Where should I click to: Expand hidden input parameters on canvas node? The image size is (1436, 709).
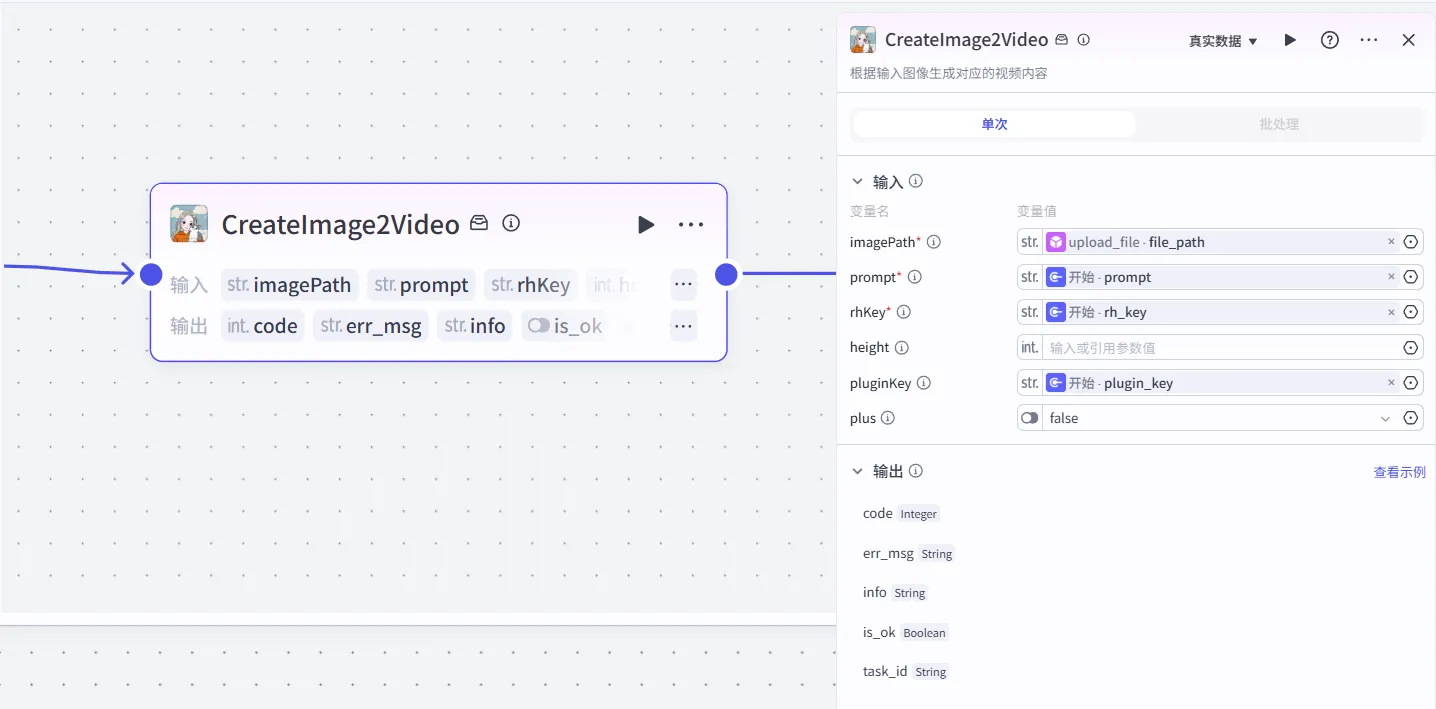tap(683, 284)
